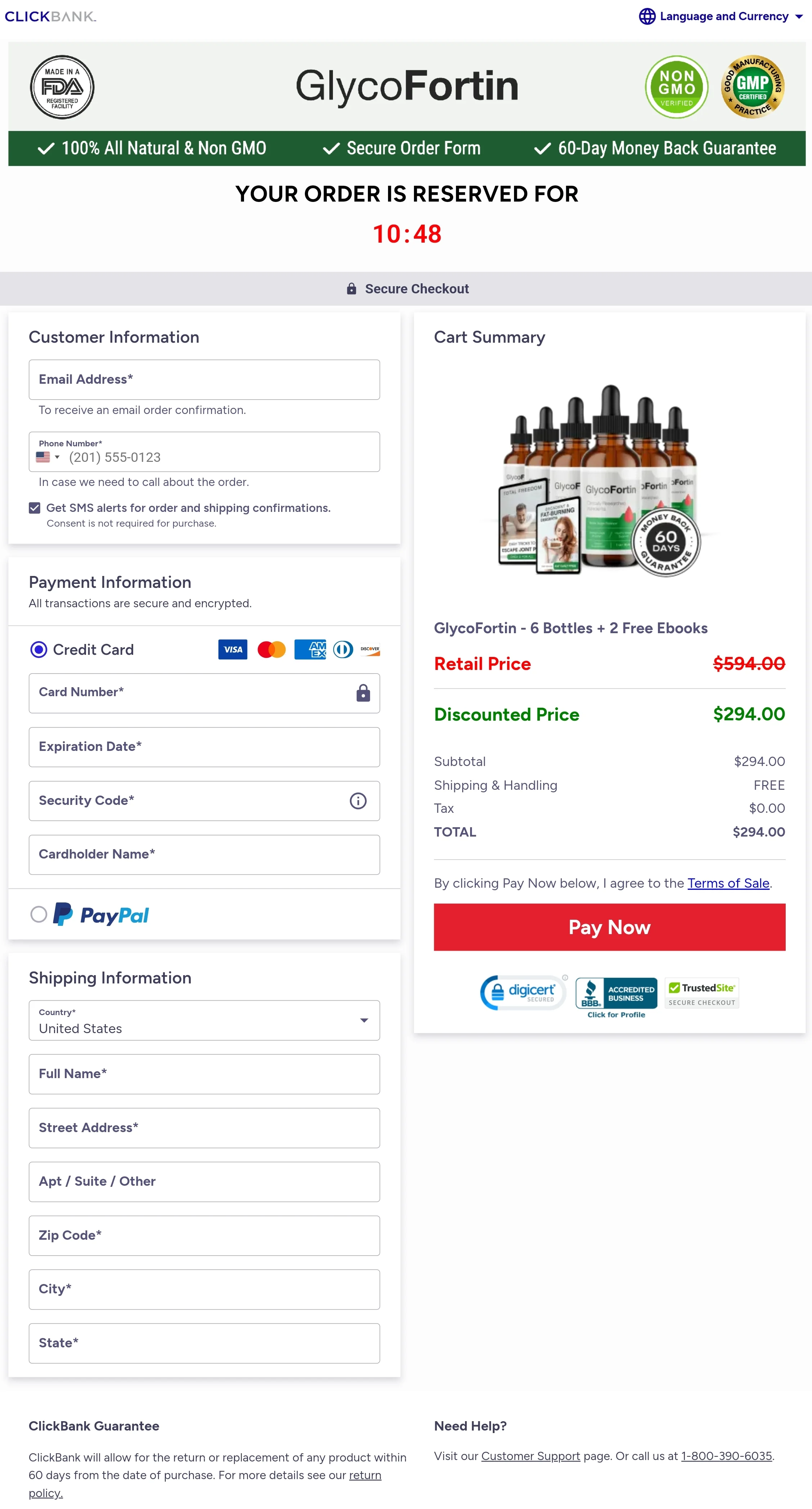This screenshot has width=812, height=1509.
Task: Click the lock icon in card number field
Action: 363,693
